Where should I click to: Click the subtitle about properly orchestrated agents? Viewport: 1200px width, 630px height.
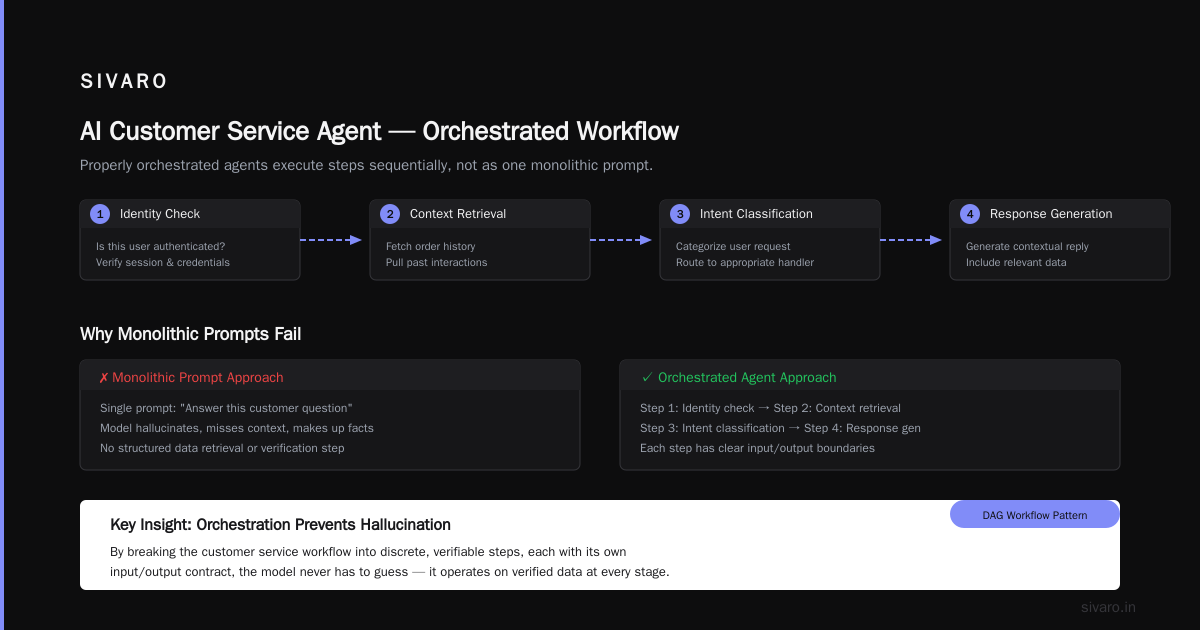(x=366, y=165)
